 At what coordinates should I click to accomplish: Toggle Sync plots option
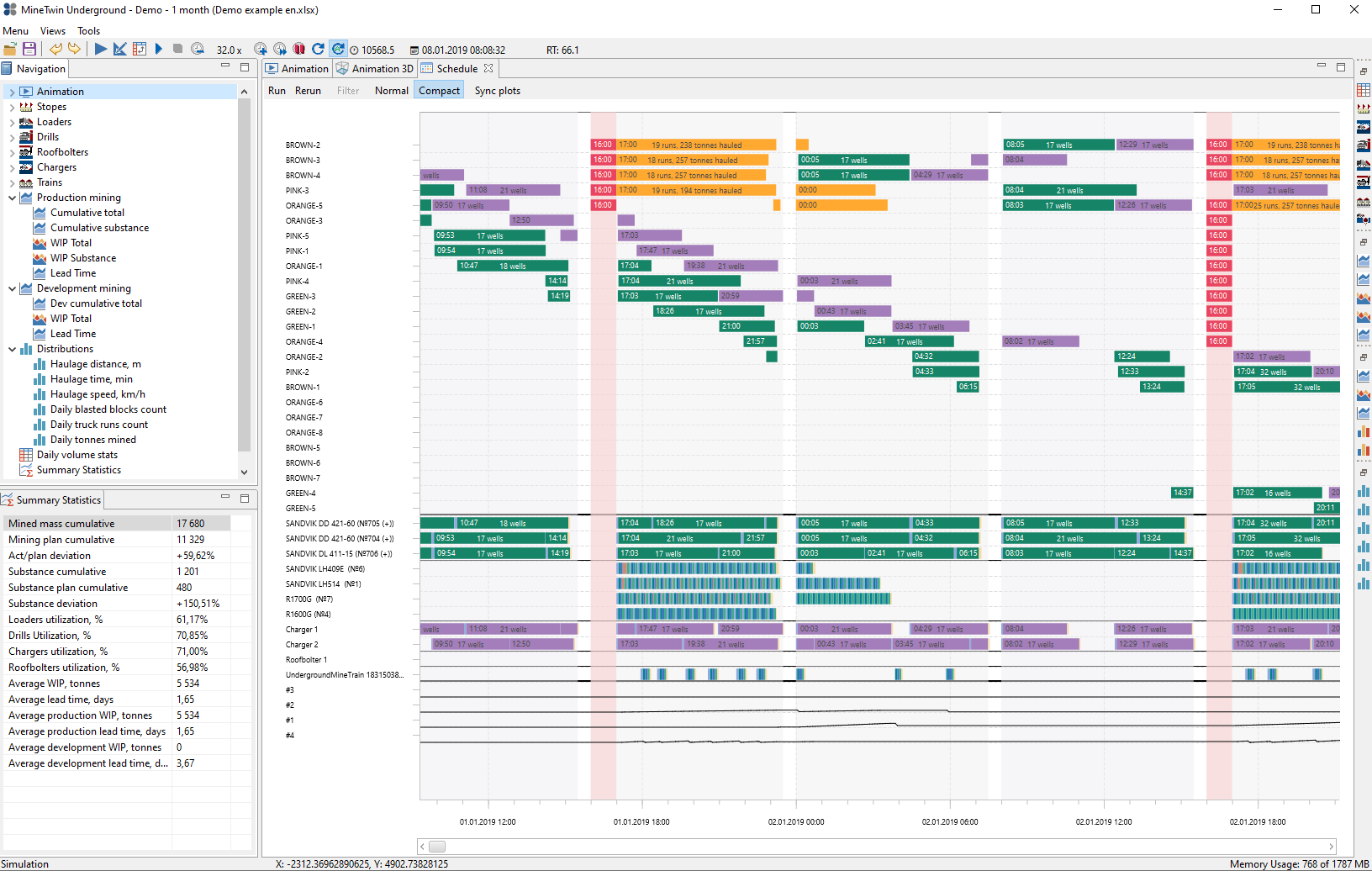[498, 91]
